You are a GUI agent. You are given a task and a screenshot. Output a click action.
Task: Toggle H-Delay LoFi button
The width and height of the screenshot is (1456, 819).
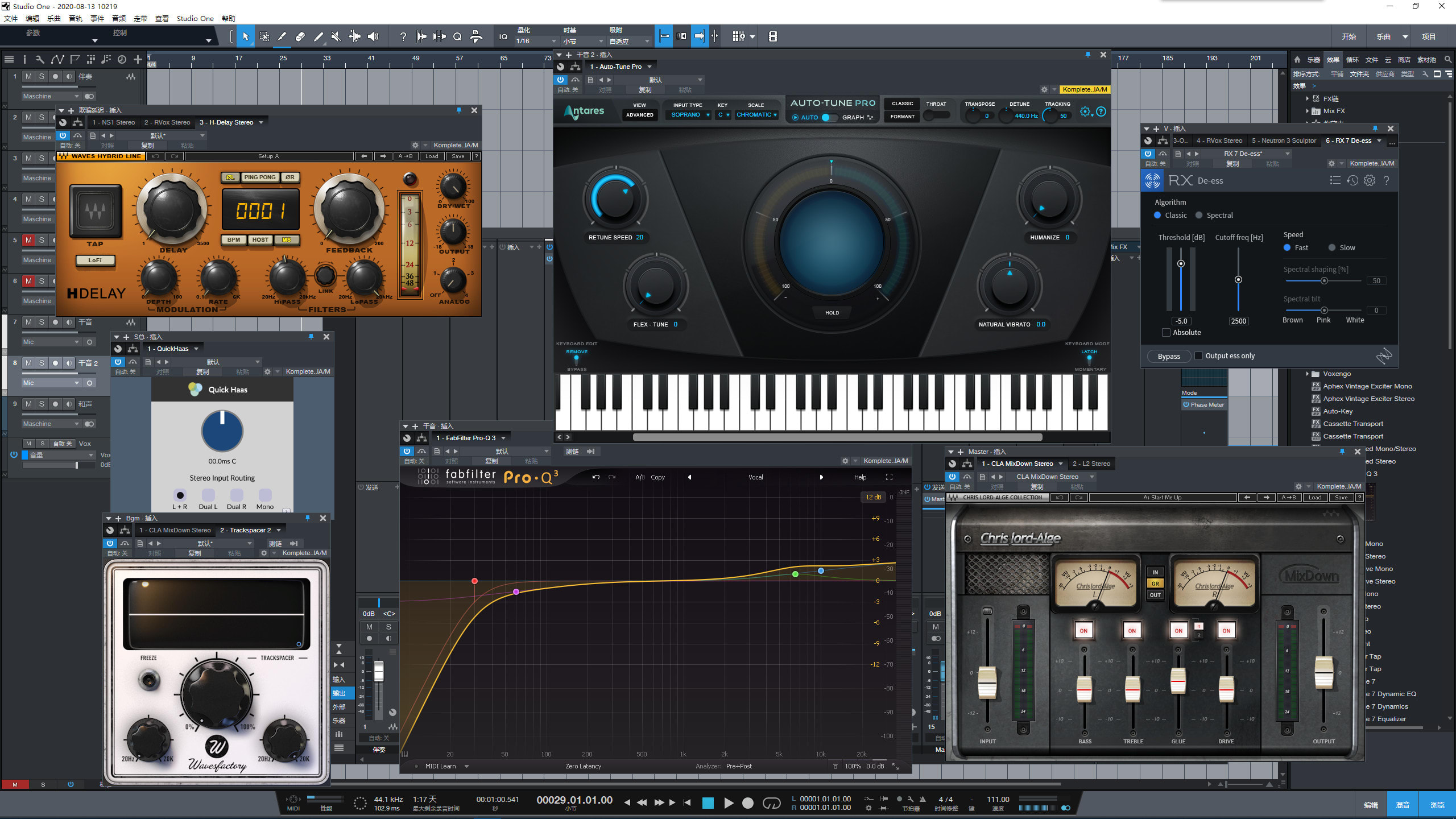click(x=95, y=260)
